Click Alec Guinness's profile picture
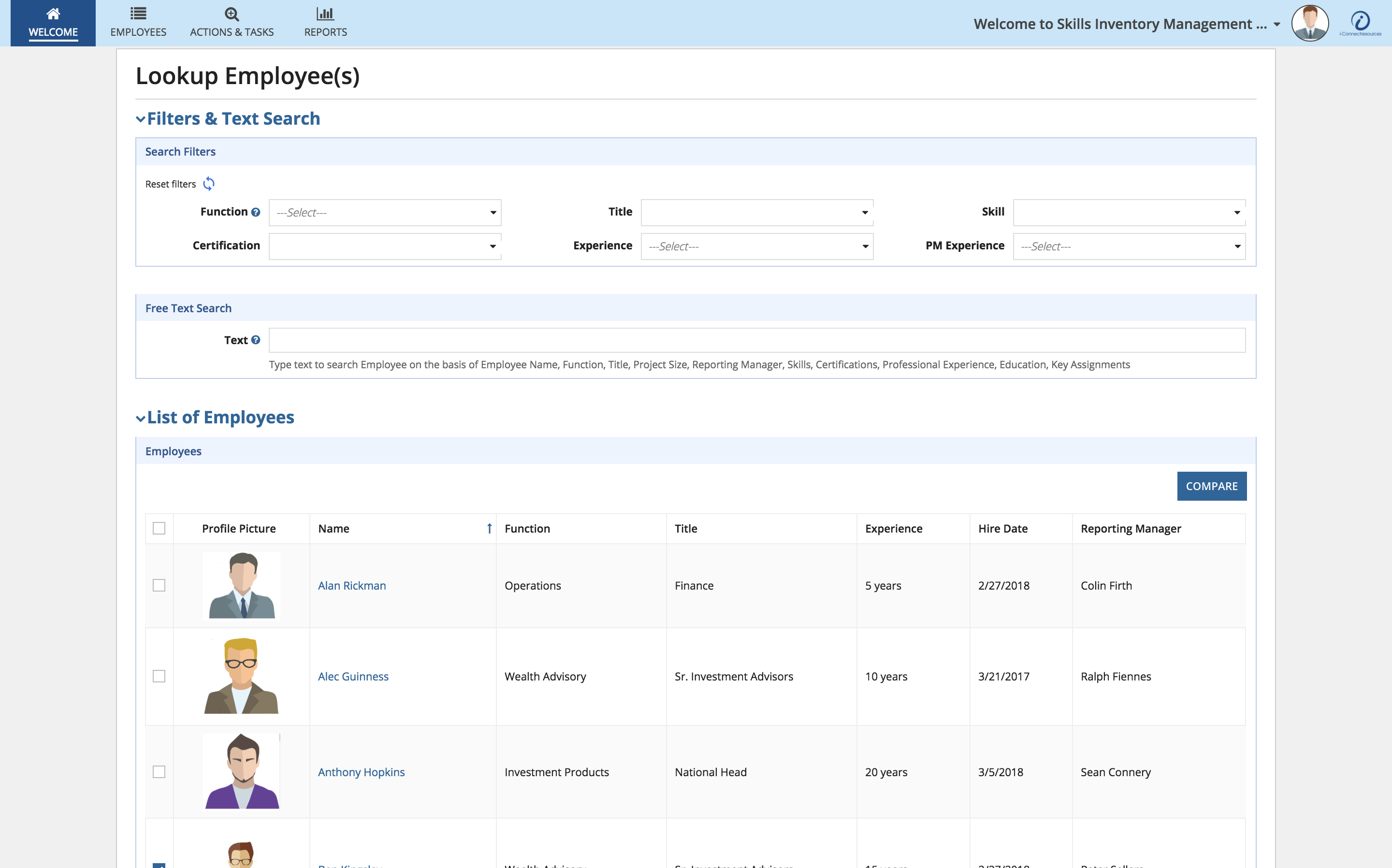The width and height of the screenshot is (1392, 868). 242,676
